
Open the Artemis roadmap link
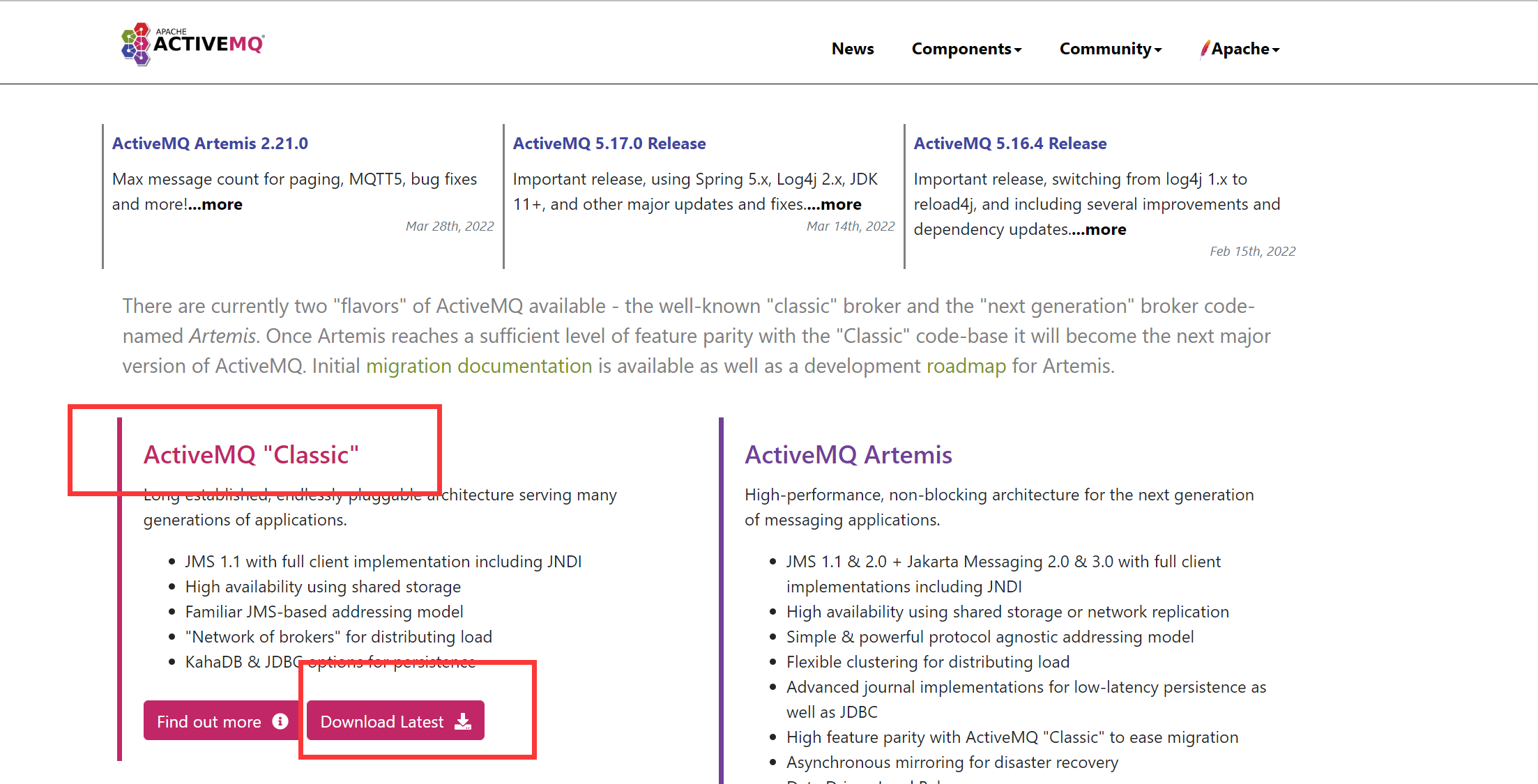tap(966, 367)
